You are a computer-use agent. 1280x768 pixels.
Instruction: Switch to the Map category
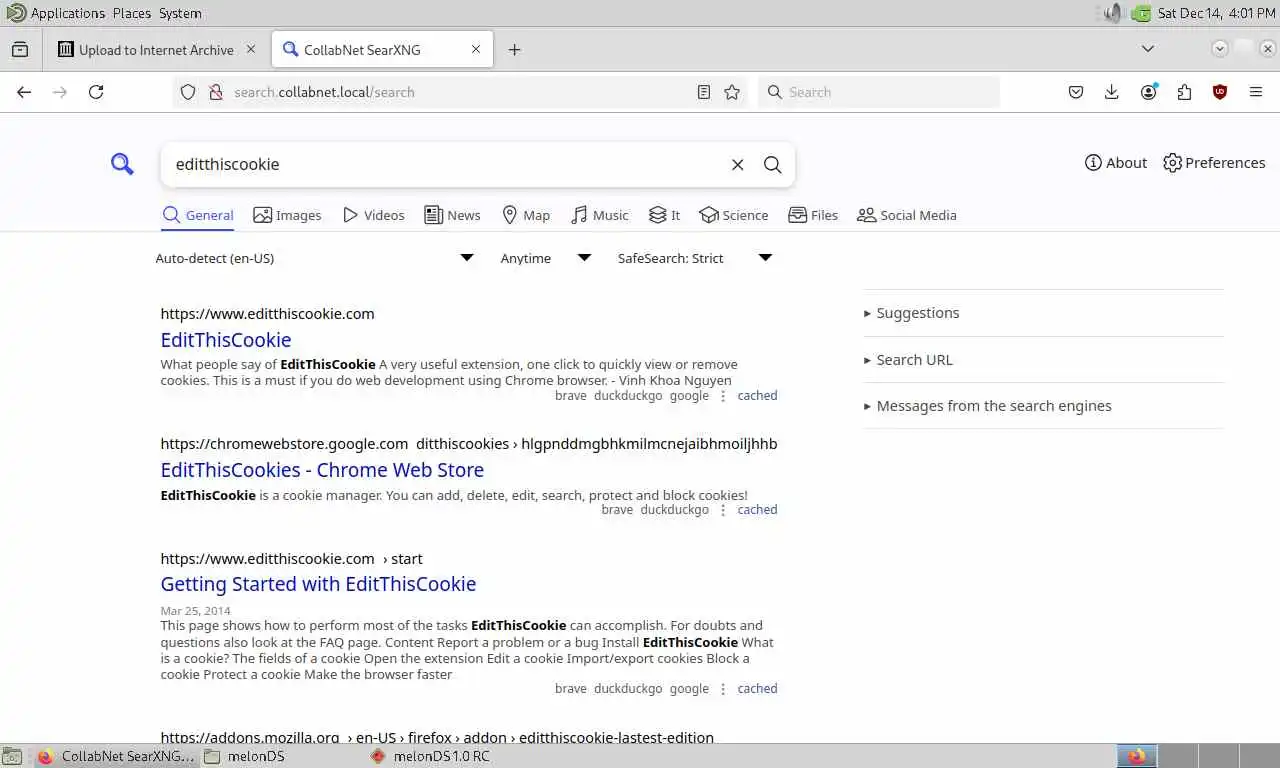click(x=526, y=215)
